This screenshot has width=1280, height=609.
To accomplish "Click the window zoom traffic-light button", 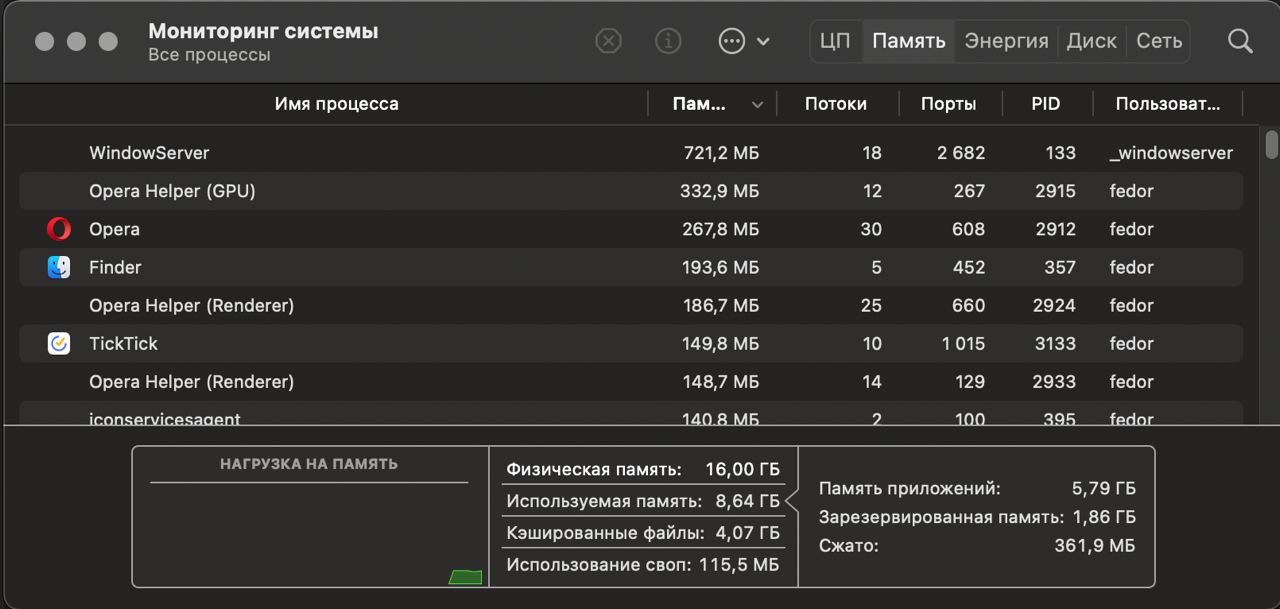I will (108, 41).
